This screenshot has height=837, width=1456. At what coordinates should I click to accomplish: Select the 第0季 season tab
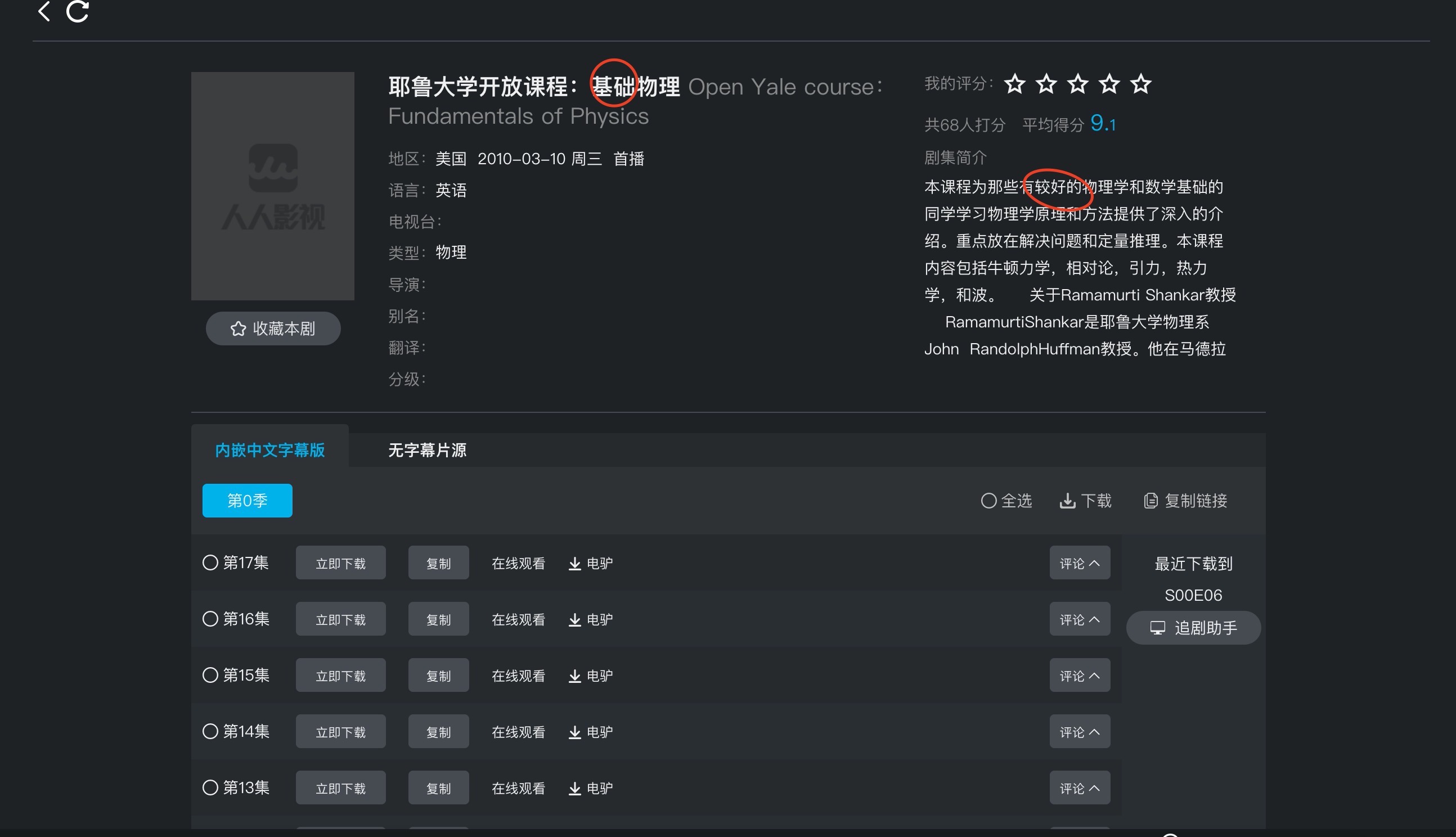pyautogui.click(x=247, y=501)
